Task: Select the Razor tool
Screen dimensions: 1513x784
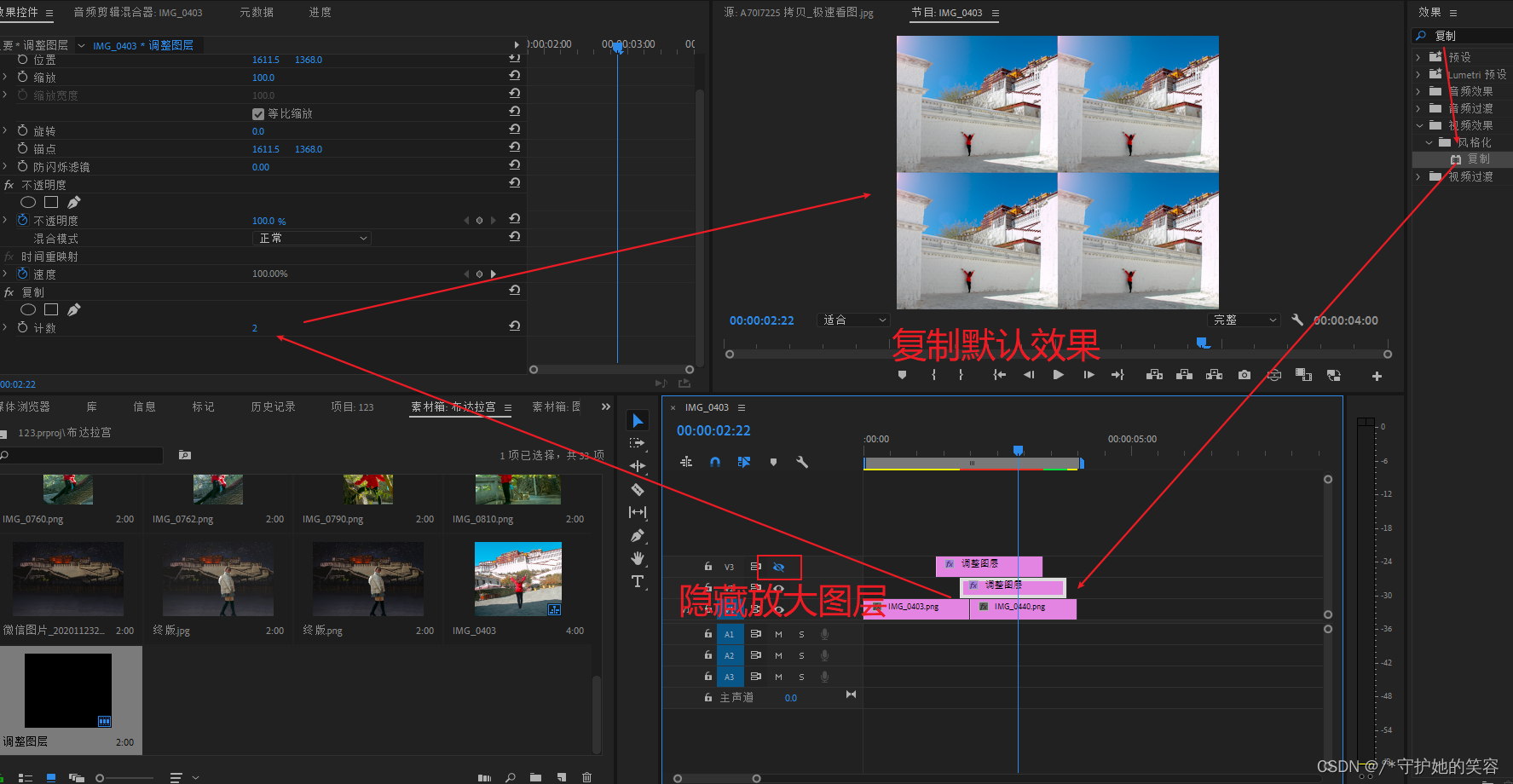Action: [x=638, y=489]
